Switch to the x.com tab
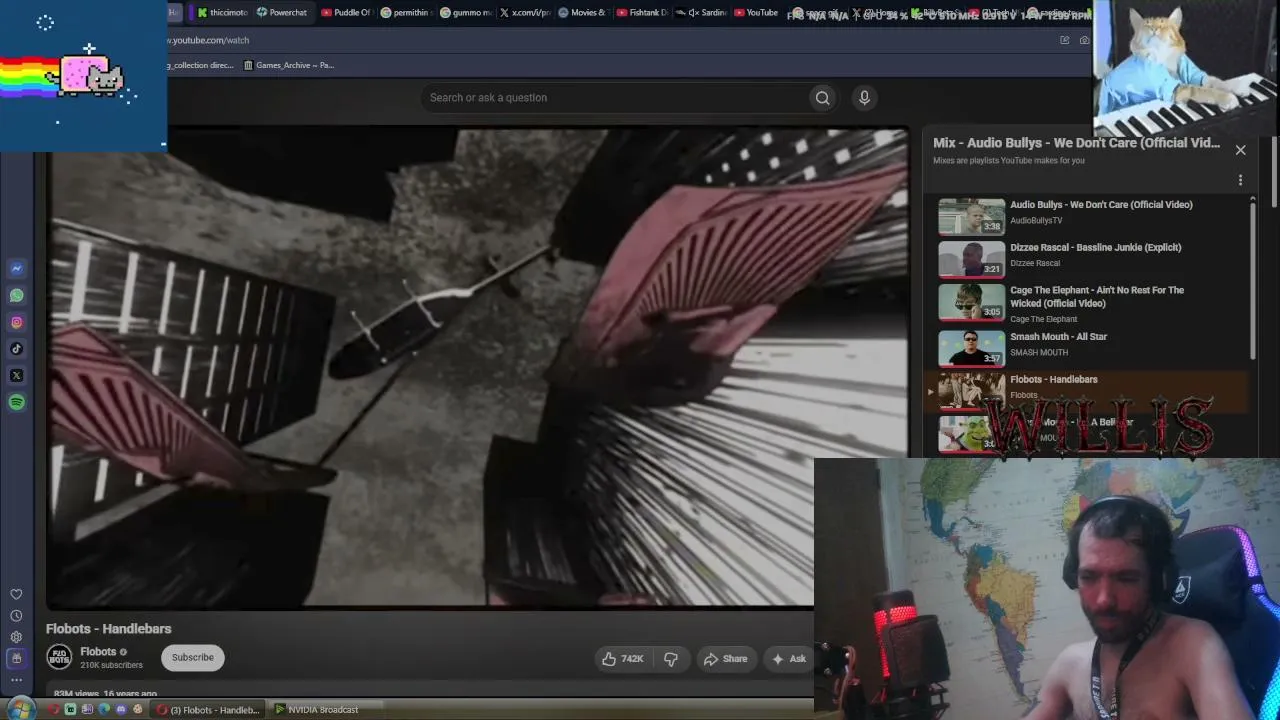The image size is (1280, 720). (x=525, y=13)
